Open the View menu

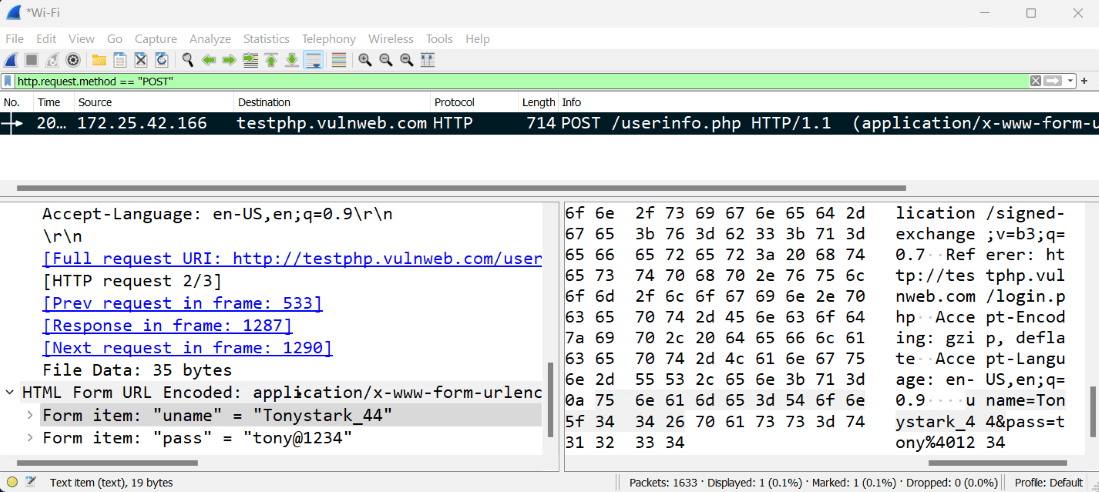click(x=82, y=39)
